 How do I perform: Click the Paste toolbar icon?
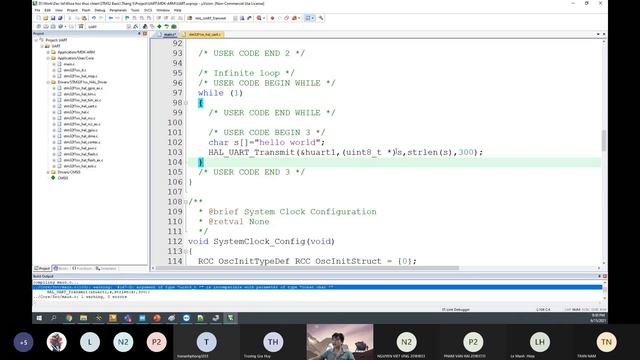click(84, 18)
